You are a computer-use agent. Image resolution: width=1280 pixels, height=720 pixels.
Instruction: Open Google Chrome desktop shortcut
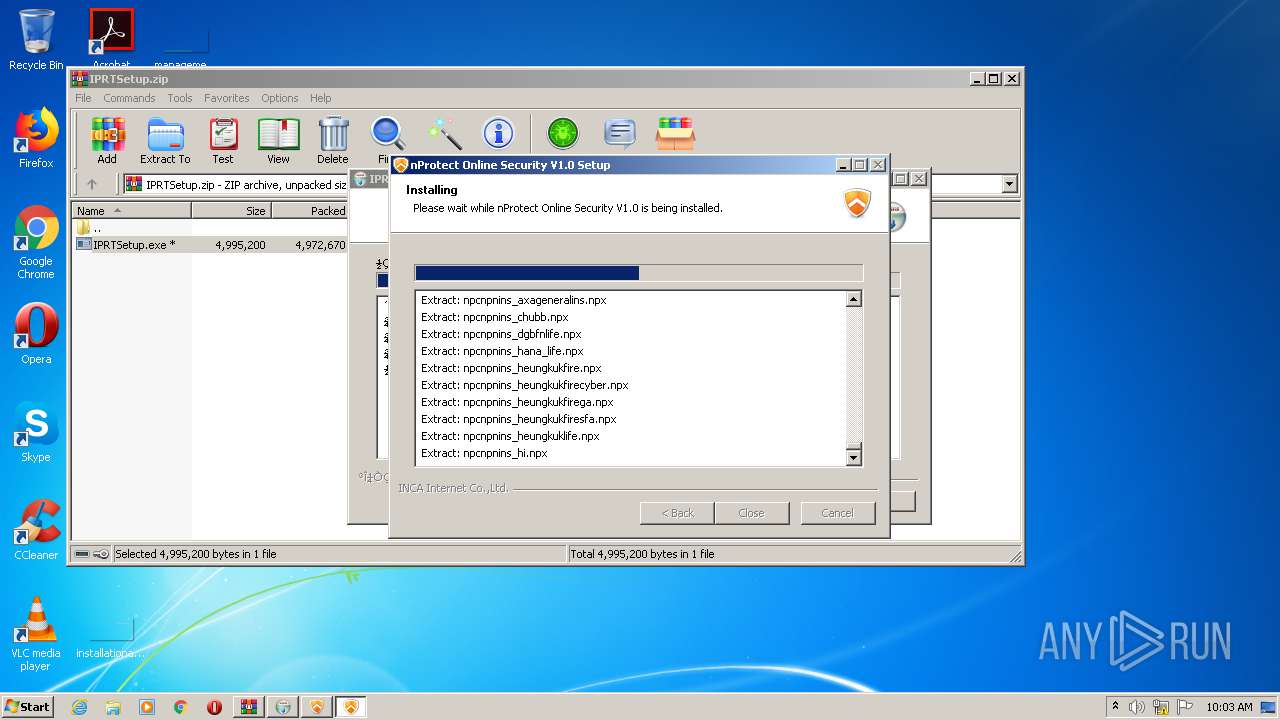point(36,243)
